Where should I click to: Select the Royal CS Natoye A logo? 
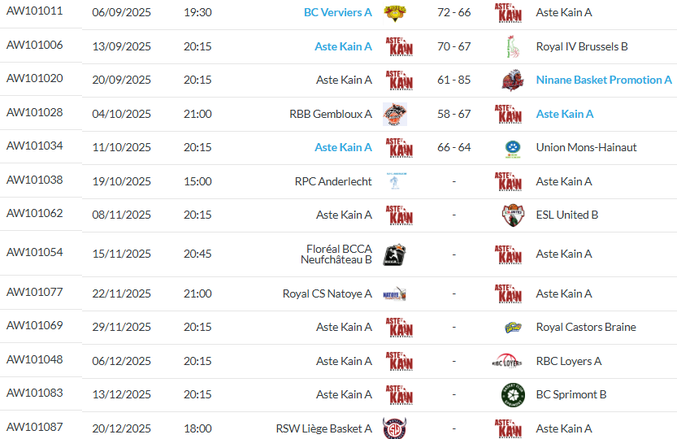[x=395, y=294]
